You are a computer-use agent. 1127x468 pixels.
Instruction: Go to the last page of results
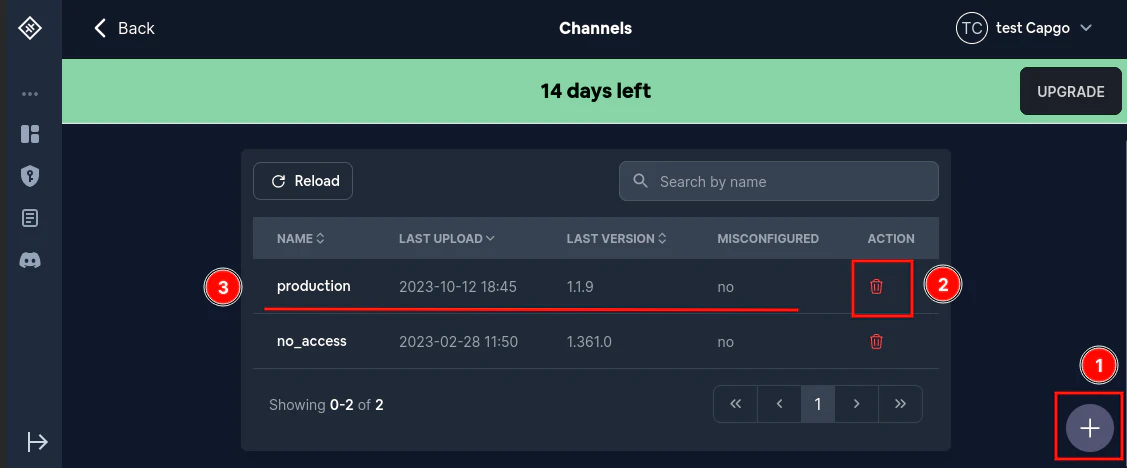click(900, 404)
